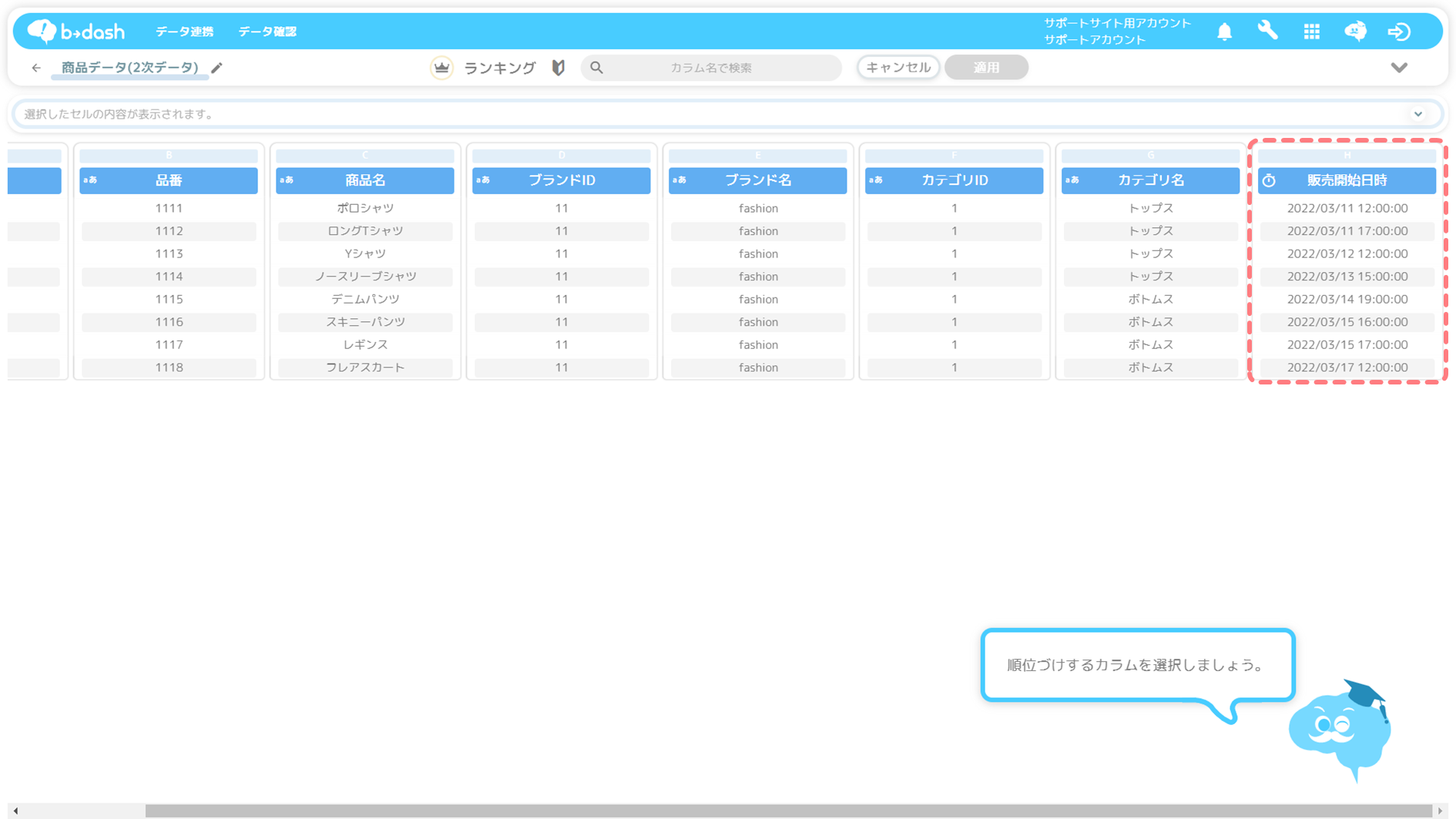Click the text-type icon in カテゴリID header
Viewport: 1456px width, 819px height.
(x=876, y=180)
